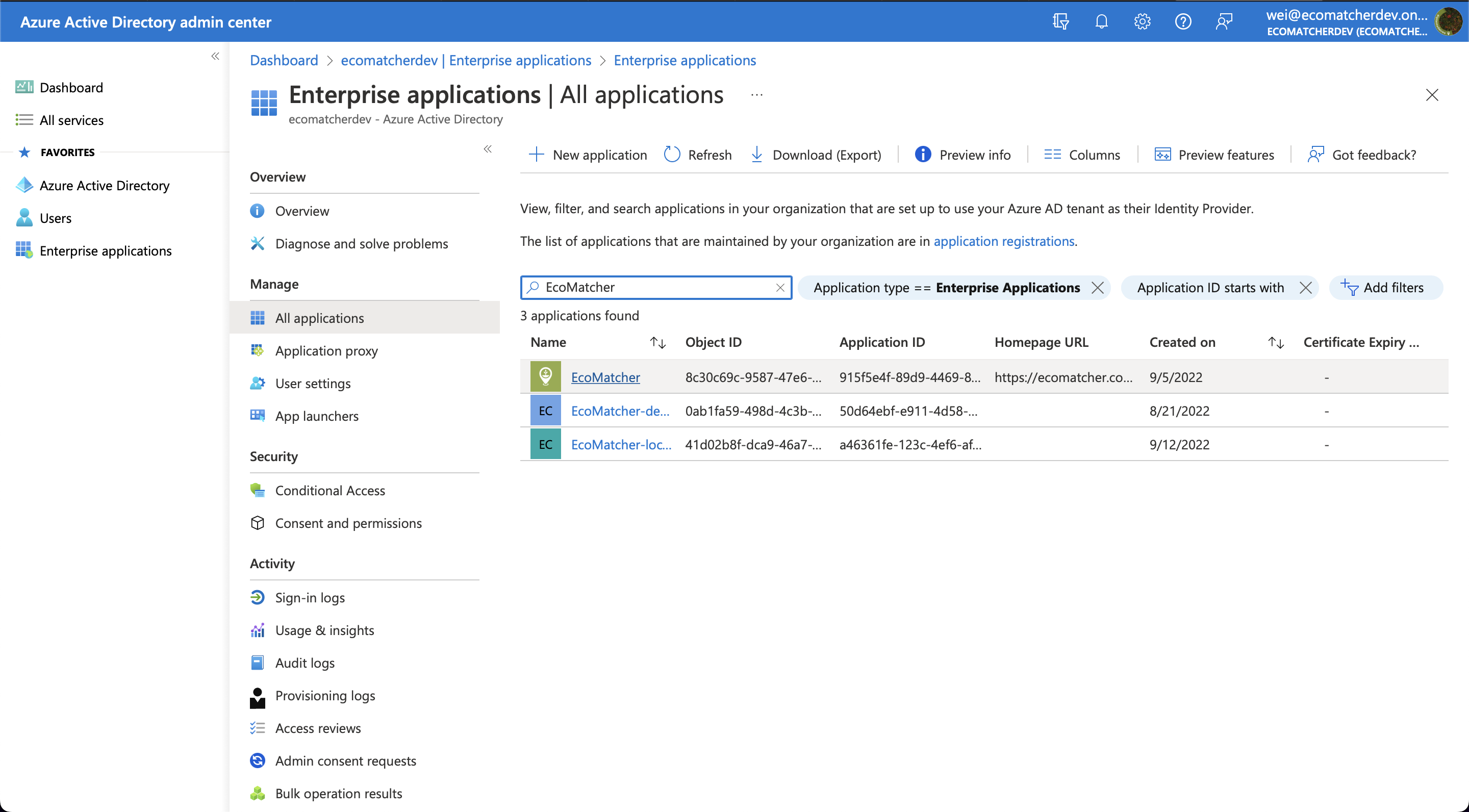Open EcoMatcher-de... application
1469x812 pixels.
click(x=620, y=411)
